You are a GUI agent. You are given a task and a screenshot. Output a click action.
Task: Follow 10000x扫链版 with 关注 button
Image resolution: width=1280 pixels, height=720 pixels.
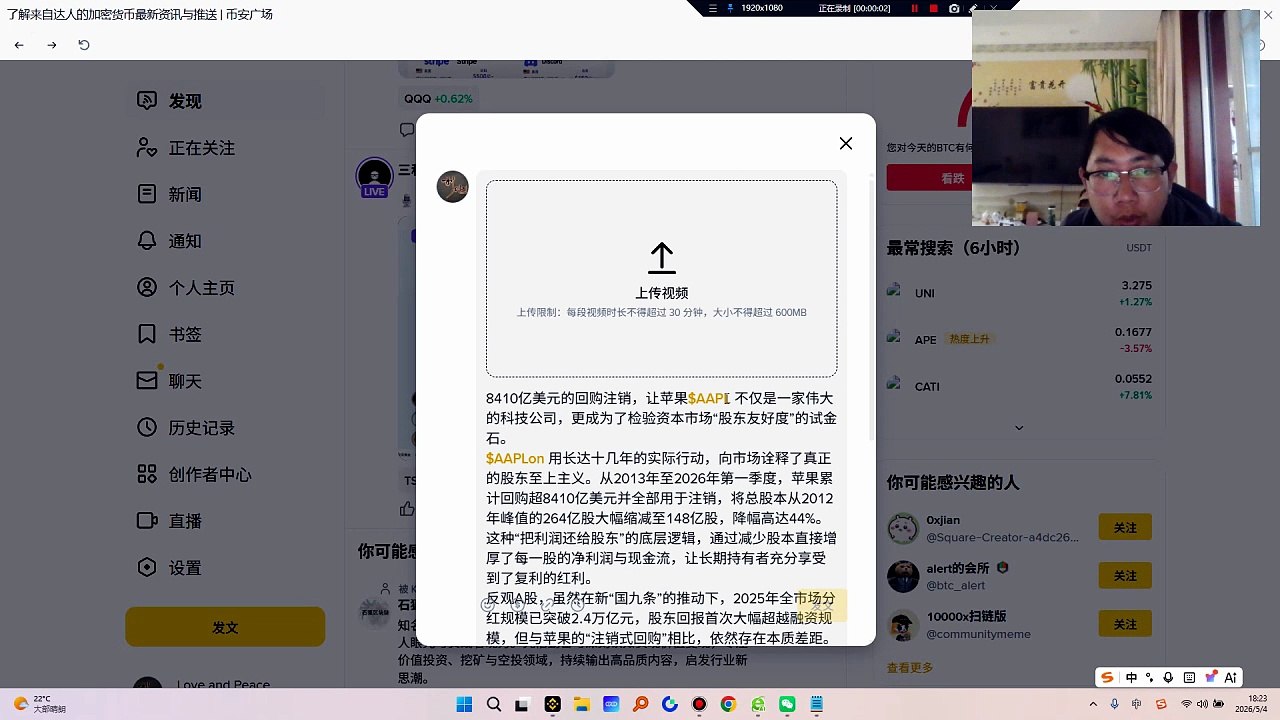click(1125, 624)
